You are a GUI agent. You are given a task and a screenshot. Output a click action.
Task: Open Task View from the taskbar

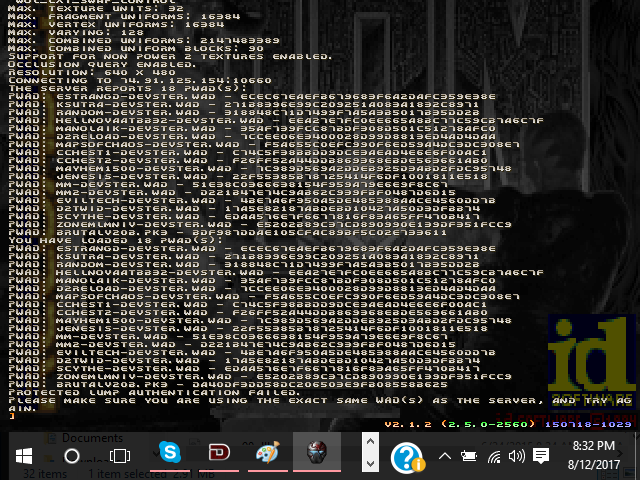click(x=120, y=455)
